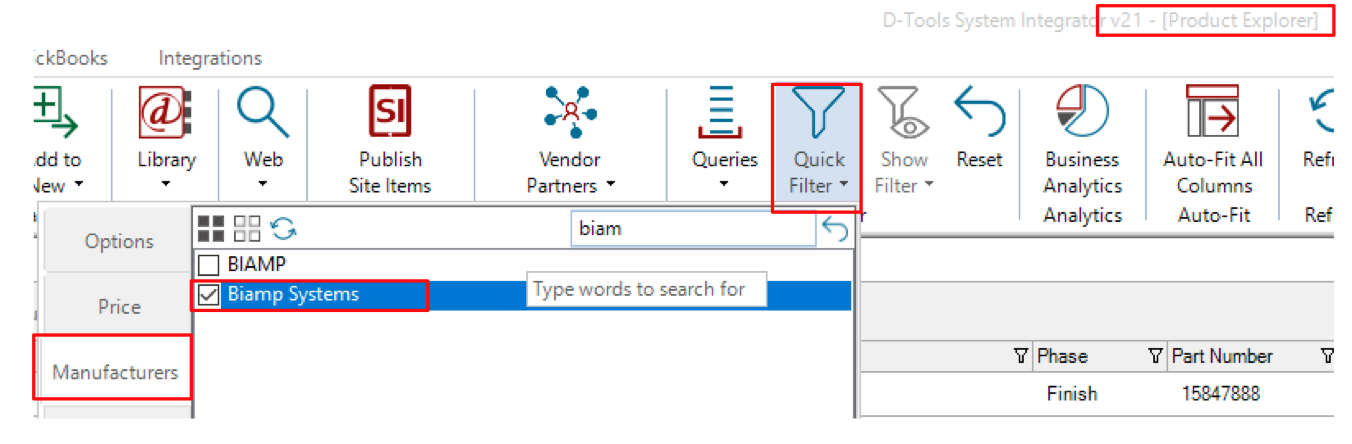Screen dimensions: 1352x444
Task: Open the Integrations ribbon tab
Action: point(210,58)
